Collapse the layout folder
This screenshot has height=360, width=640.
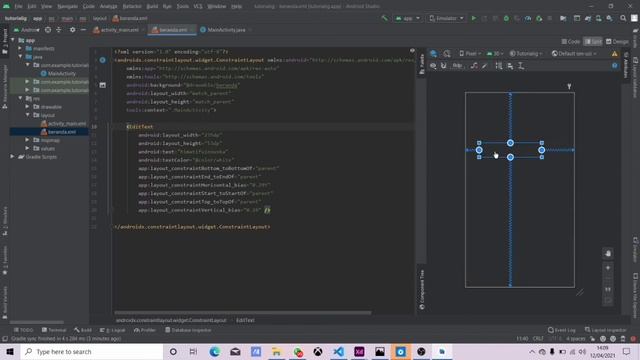[x=27, y=115]
